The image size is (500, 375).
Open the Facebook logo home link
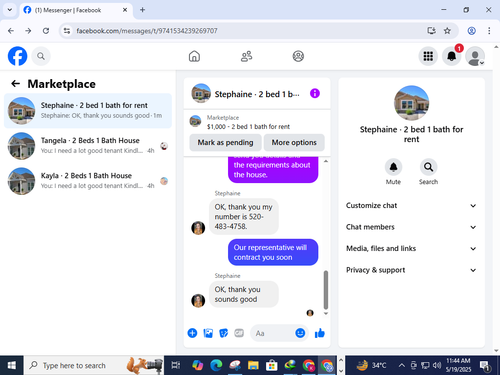[x=17, y=56]
